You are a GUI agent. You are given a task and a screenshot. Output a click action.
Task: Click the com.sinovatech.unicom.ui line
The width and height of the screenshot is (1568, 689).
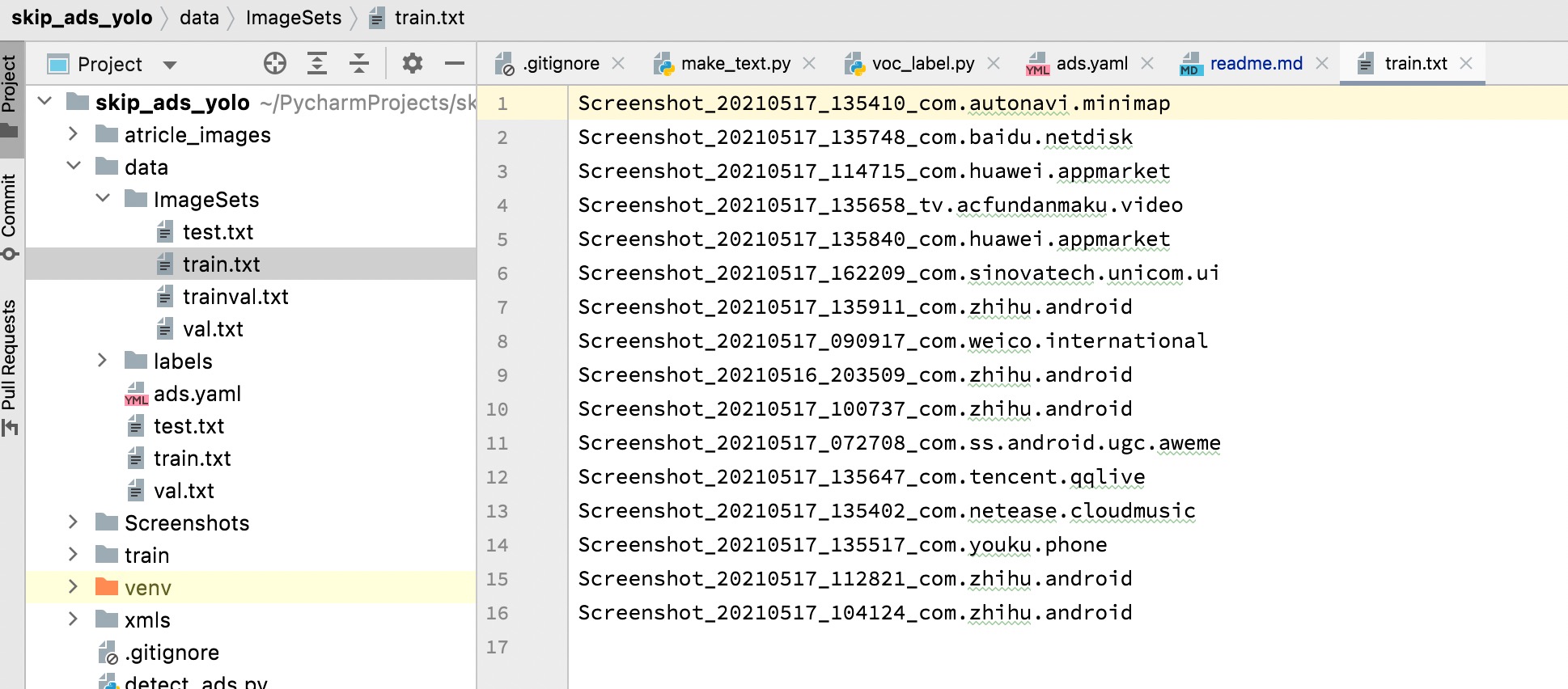(899, 273)
